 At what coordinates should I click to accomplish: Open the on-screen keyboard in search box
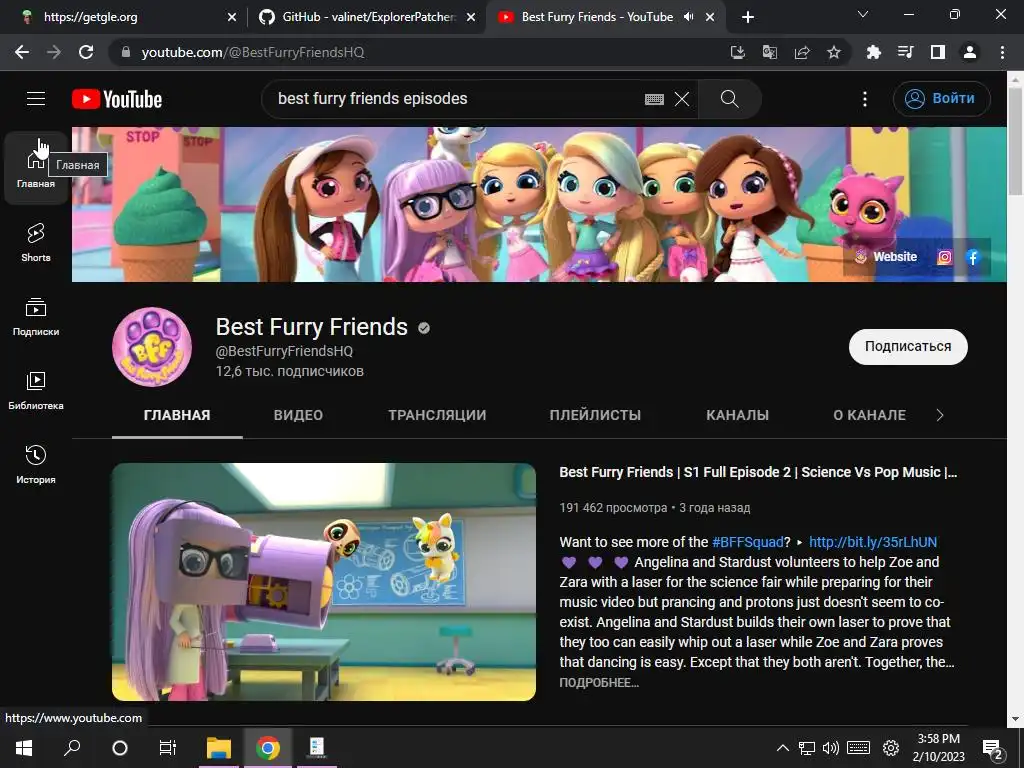coord(654,99)
